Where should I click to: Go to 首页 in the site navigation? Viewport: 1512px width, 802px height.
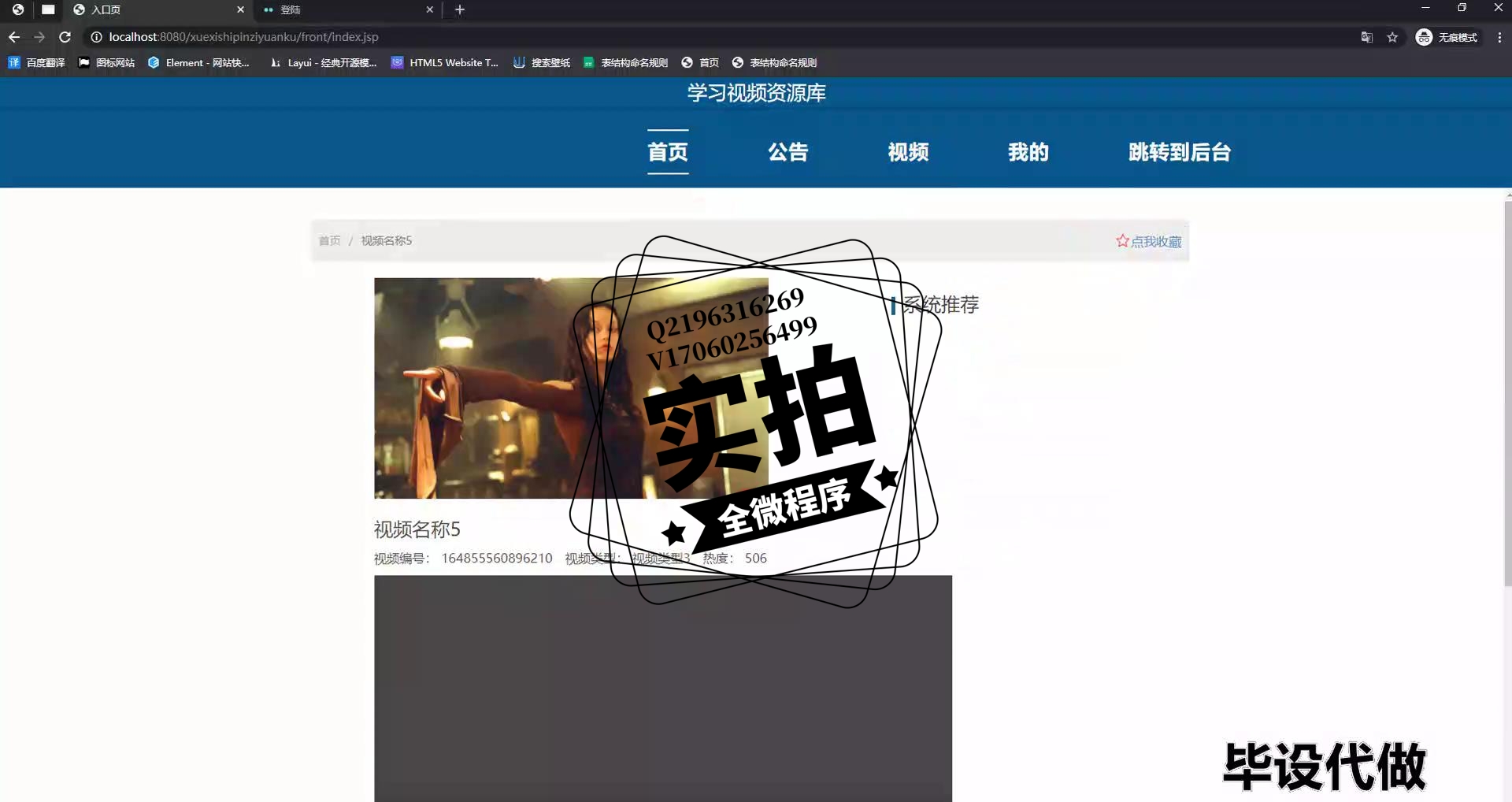[x=668, y=152]
